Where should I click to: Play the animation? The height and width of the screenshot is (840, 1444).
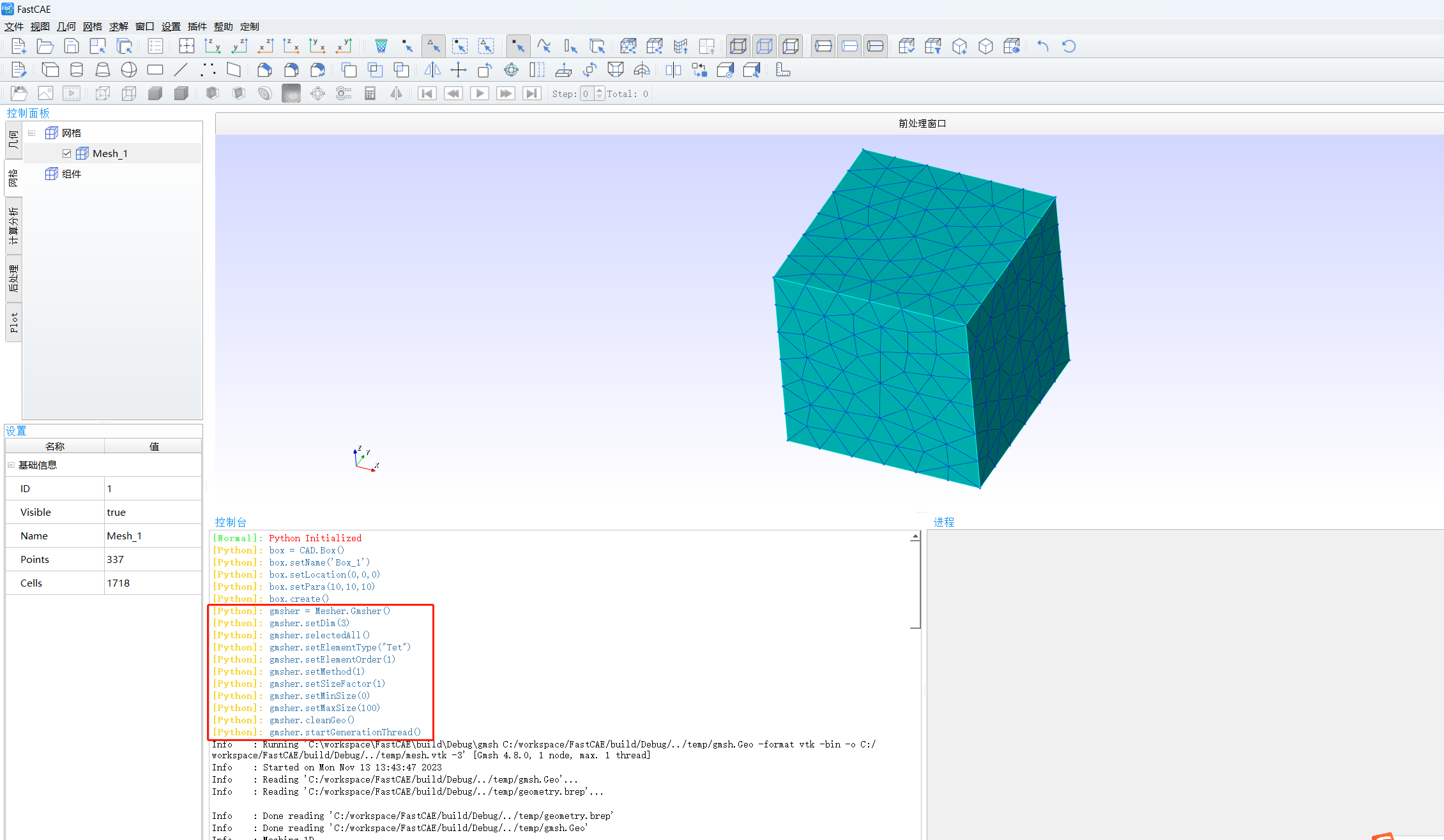click(480, 94)
